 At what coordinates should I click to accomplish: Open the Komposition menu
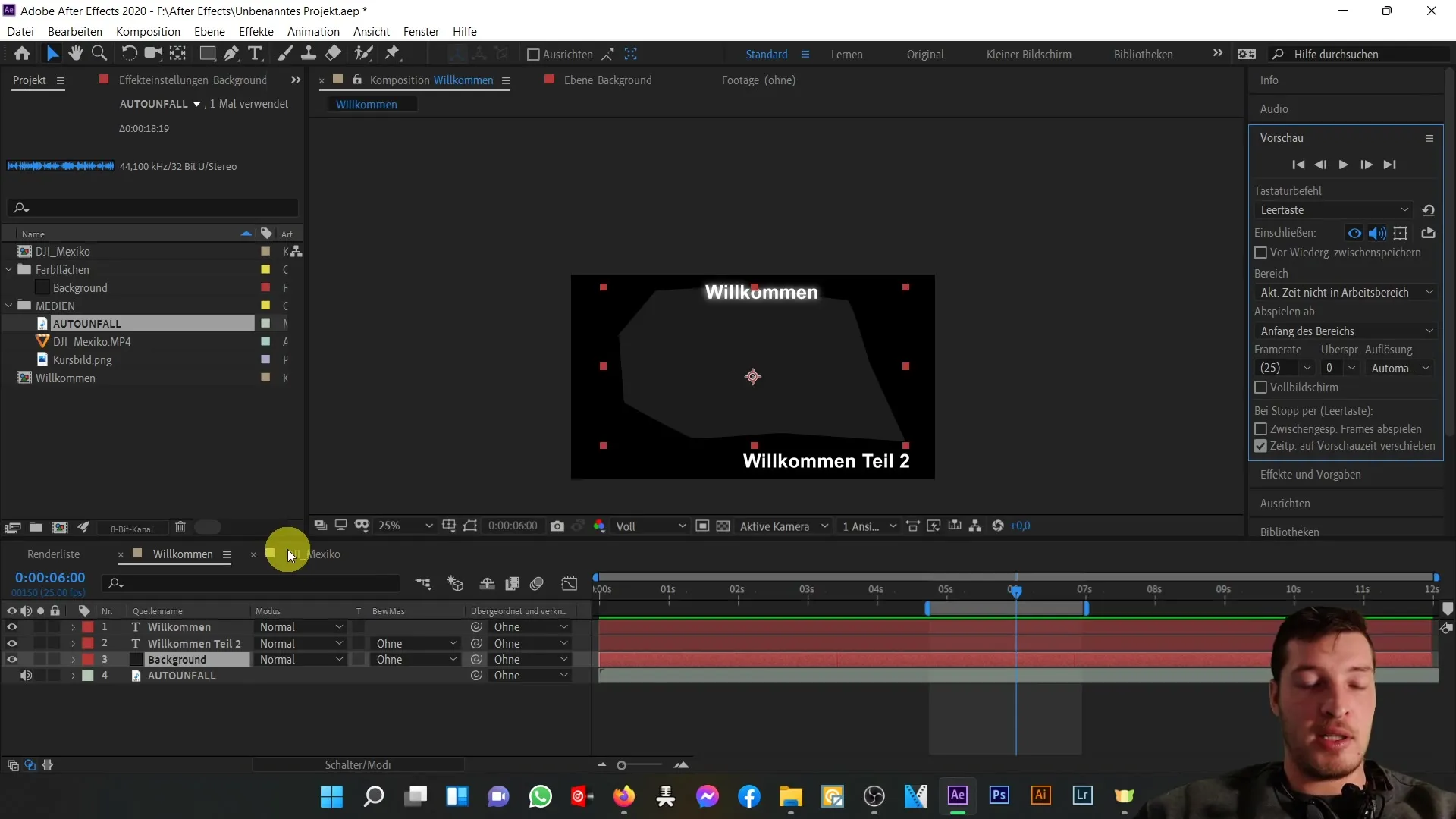148,31
